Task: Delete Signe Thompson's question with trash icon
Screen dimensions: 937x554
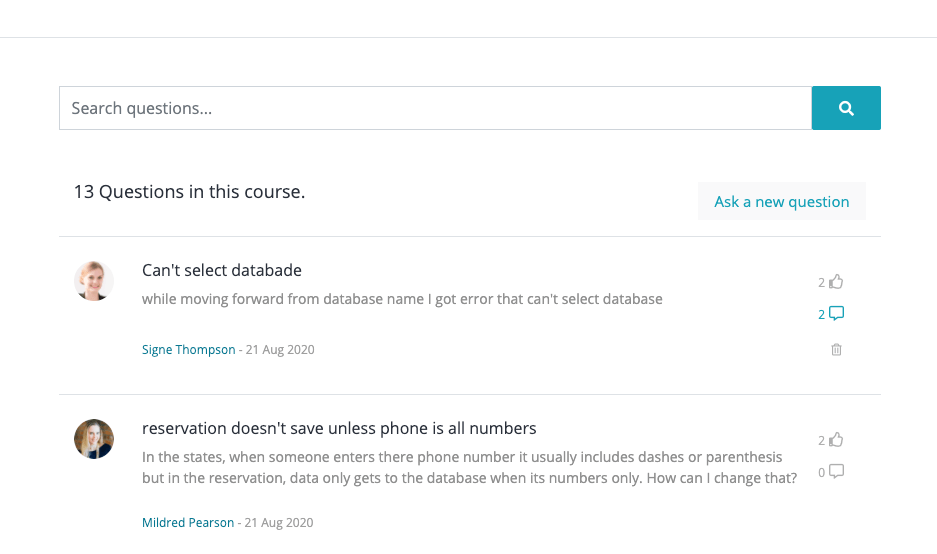Action: coord(837,350)
